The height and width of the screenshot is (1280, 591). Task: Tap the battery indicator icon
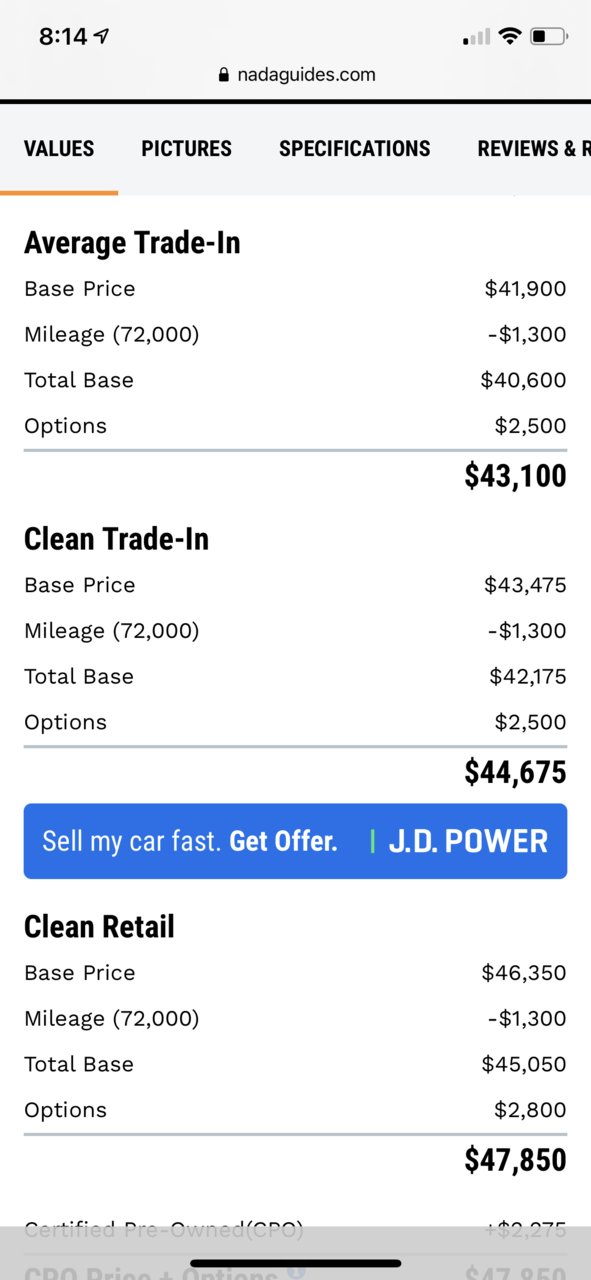point(549,37)
